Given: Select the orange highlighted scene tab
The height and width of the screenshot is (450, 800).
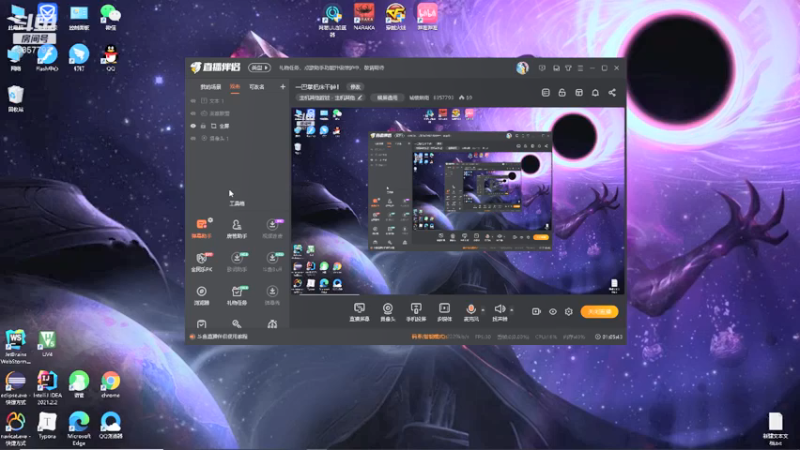Looking at the screenshot, I should point(235,87).
